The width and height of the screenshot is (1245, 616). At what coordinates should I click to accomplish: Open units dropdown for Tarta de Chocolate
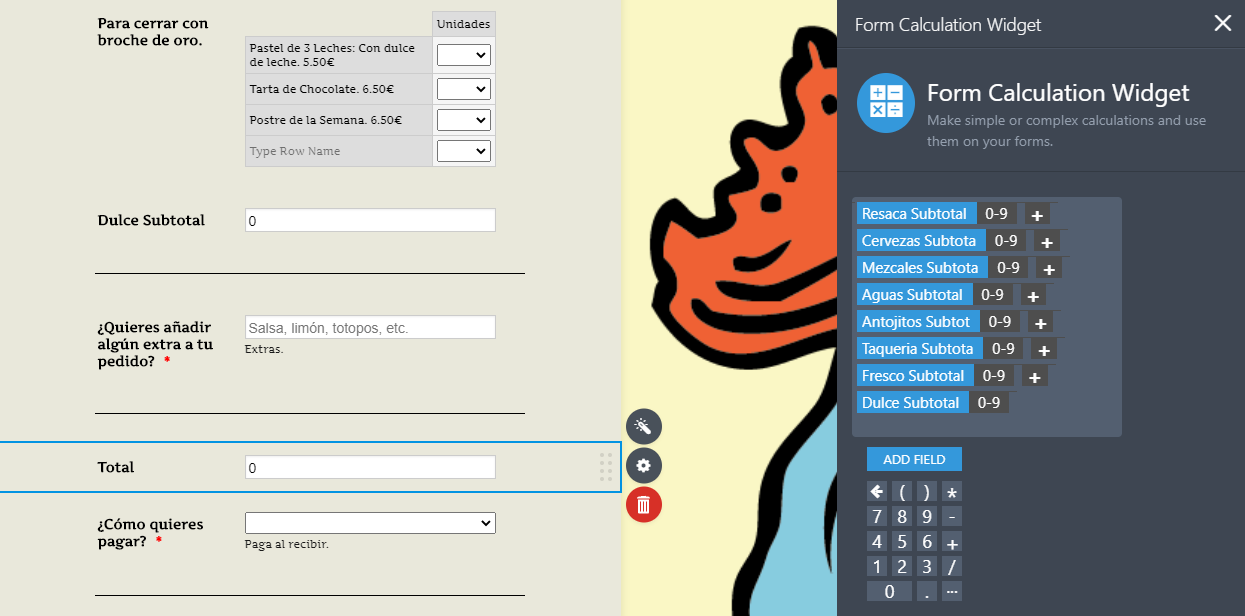[x=464, y=89]
